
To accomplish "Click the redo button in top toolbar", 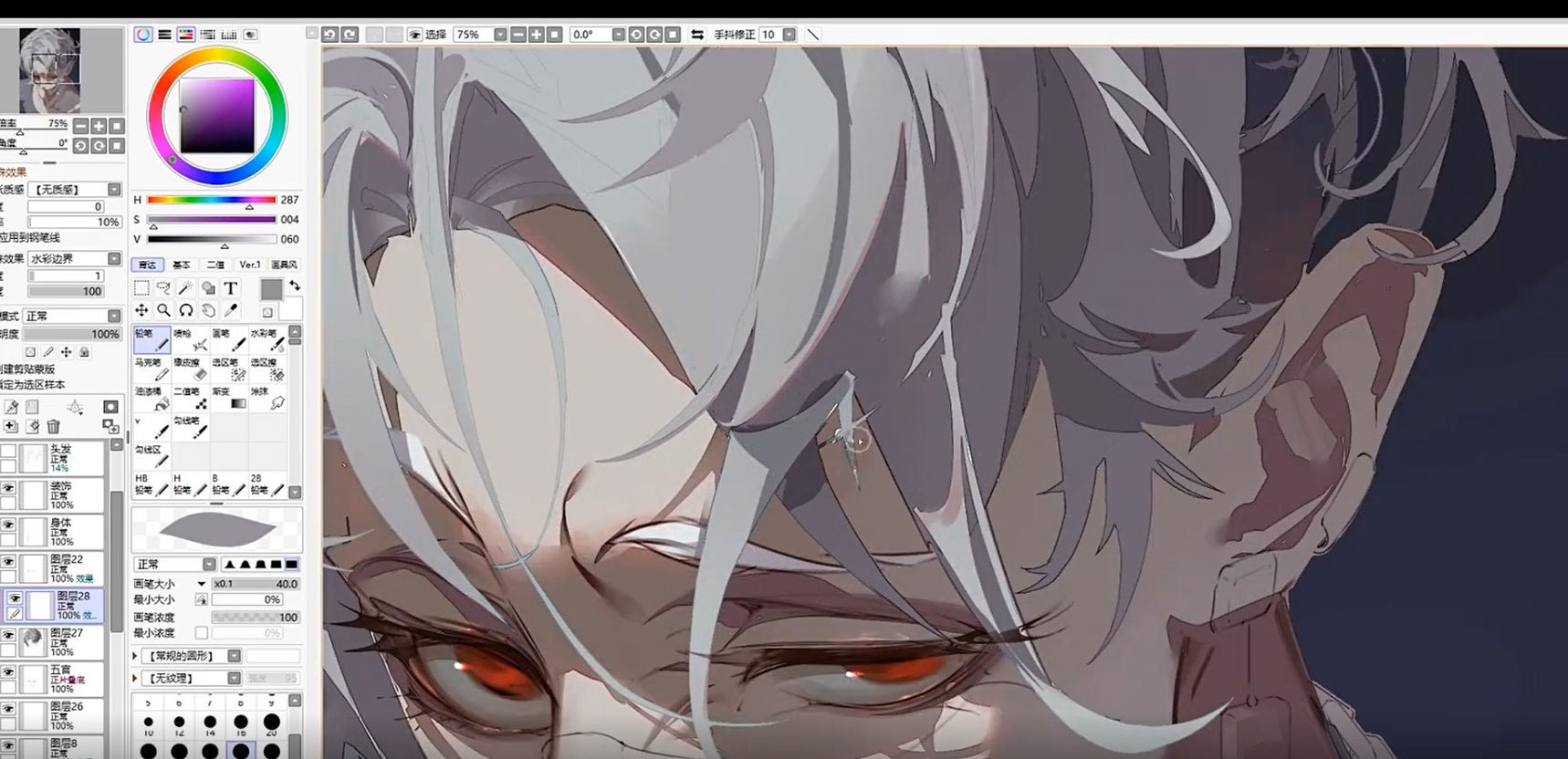I will point(350,35).
